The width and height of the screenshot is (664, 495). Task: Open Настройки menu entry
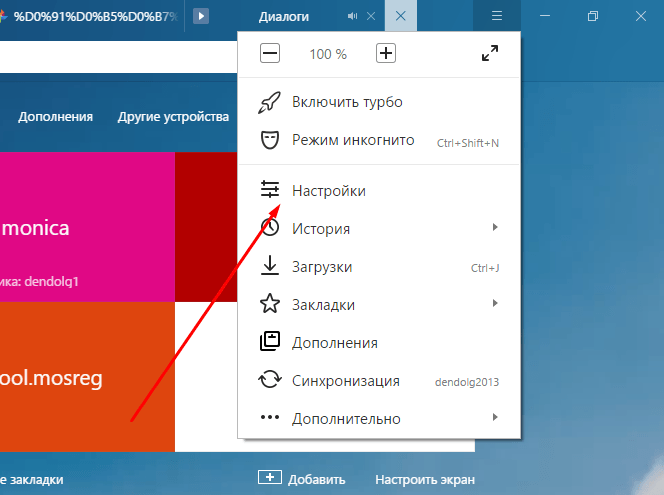[x=379, y=191]
